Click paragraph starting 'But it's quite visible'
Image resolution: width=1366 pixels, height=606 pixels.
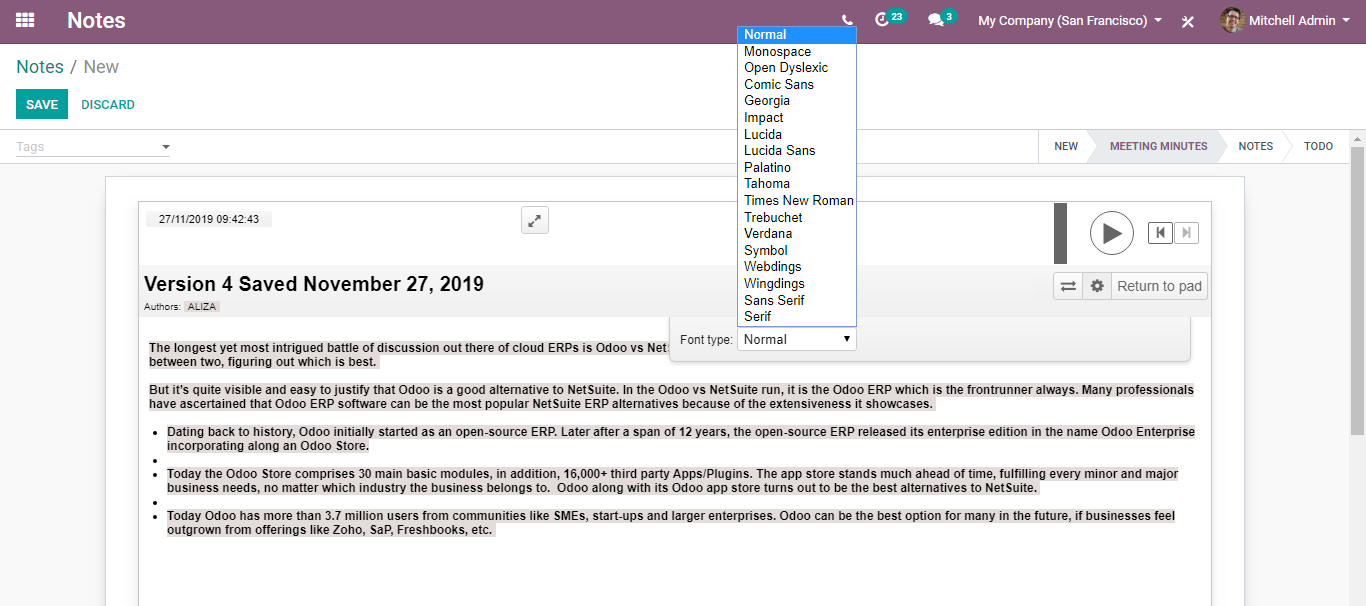[671, 397]
